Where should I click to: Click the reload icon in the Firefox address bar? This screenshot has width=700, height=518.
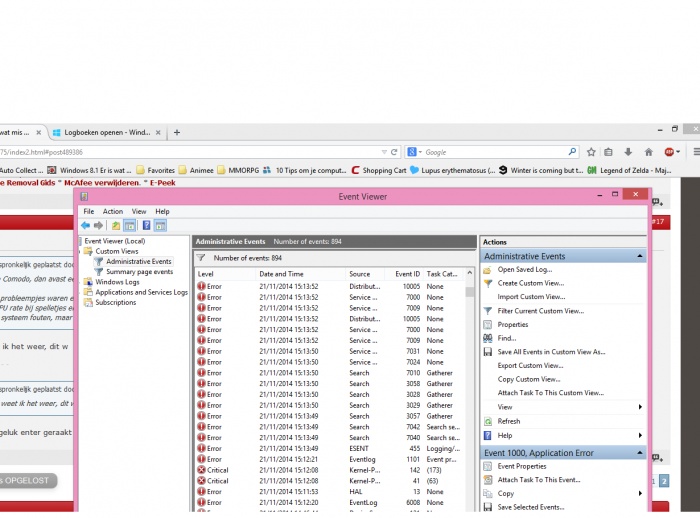(x=394, y=152)
